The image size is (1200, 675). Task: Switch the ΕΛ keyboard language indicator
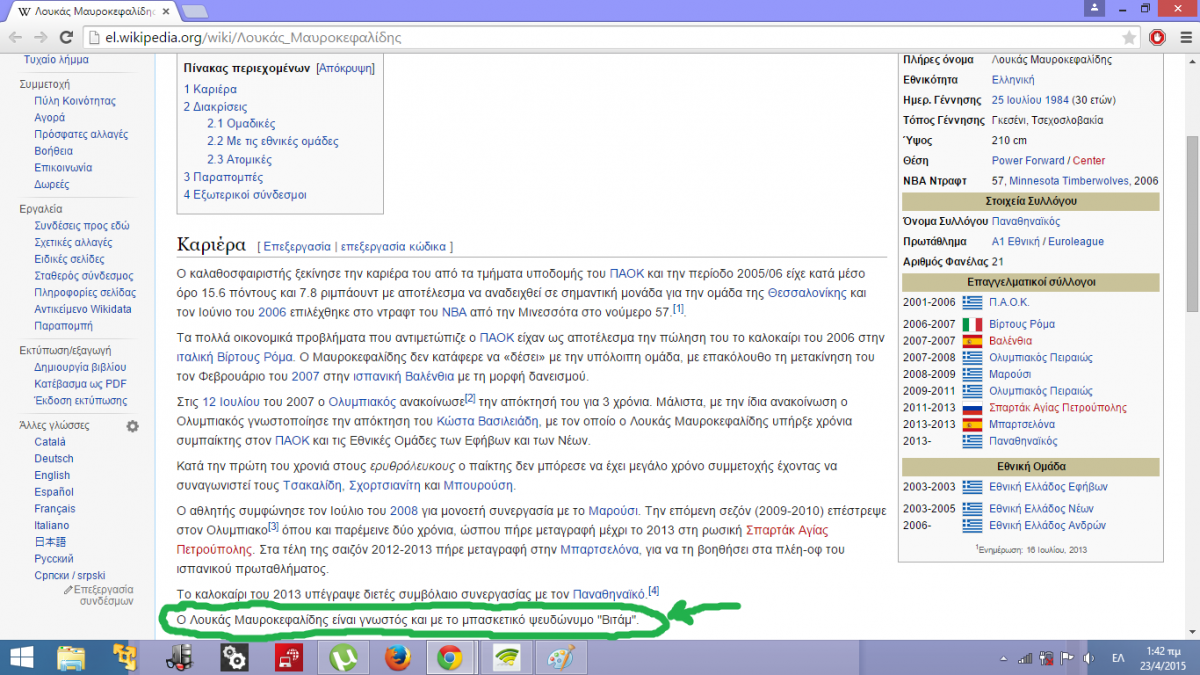(x=1119, y=657)
